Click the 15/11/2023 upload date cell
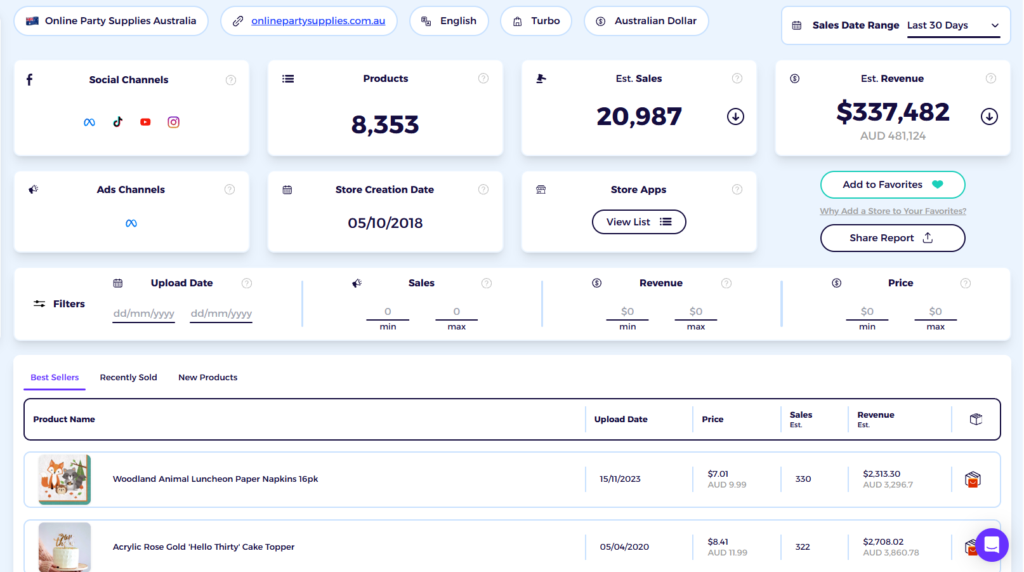Viewport: 1024px width, 572px height. 620,479
